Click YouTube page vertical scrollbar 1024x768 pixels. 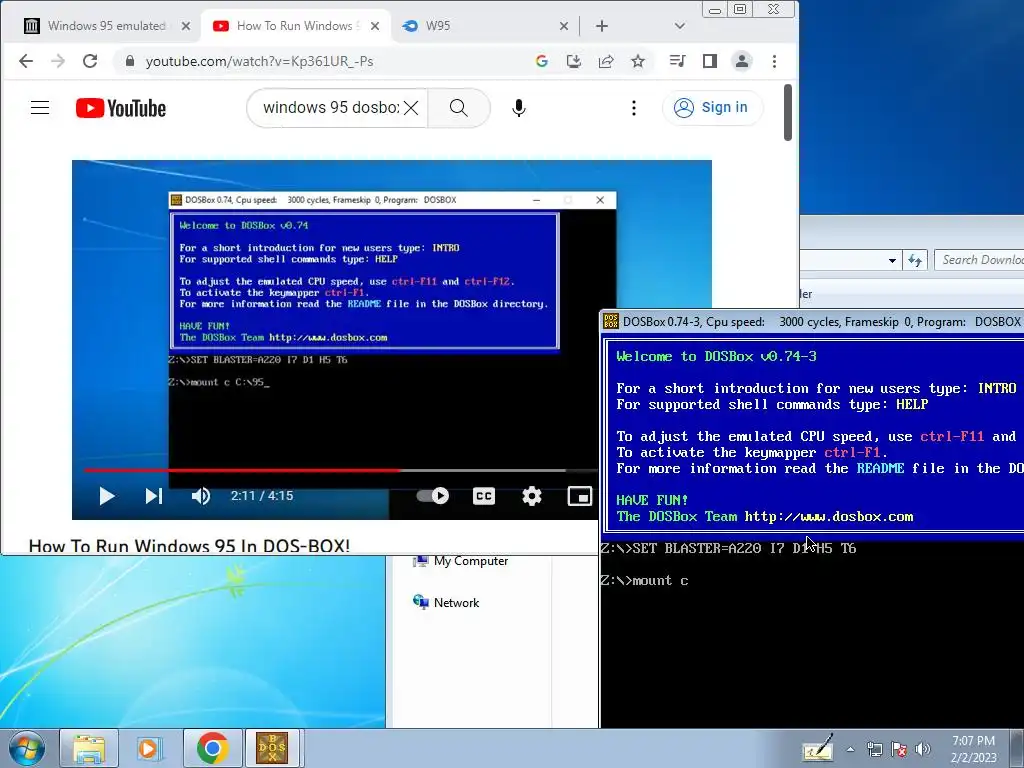point(788,112)
